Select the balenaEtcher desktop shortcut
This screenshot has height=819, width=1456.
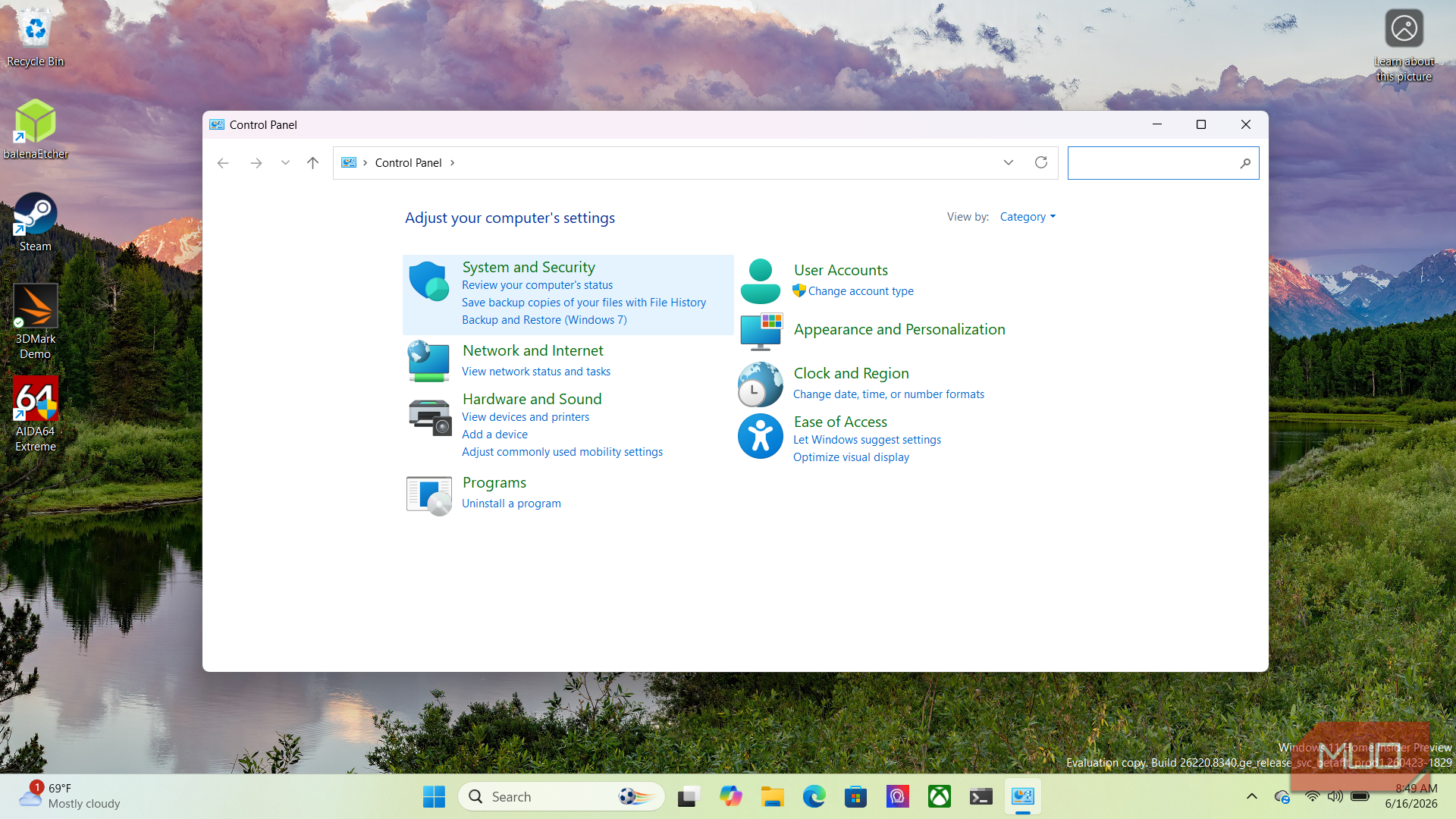pos(35,130)
